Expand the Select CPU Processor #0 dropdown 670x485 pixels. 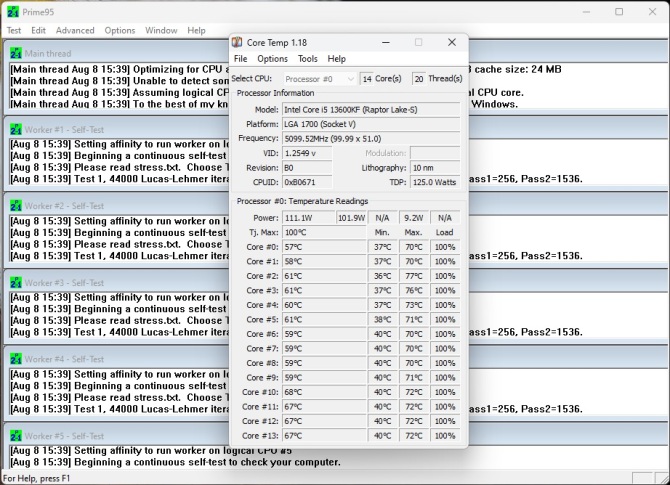(319, 78)
